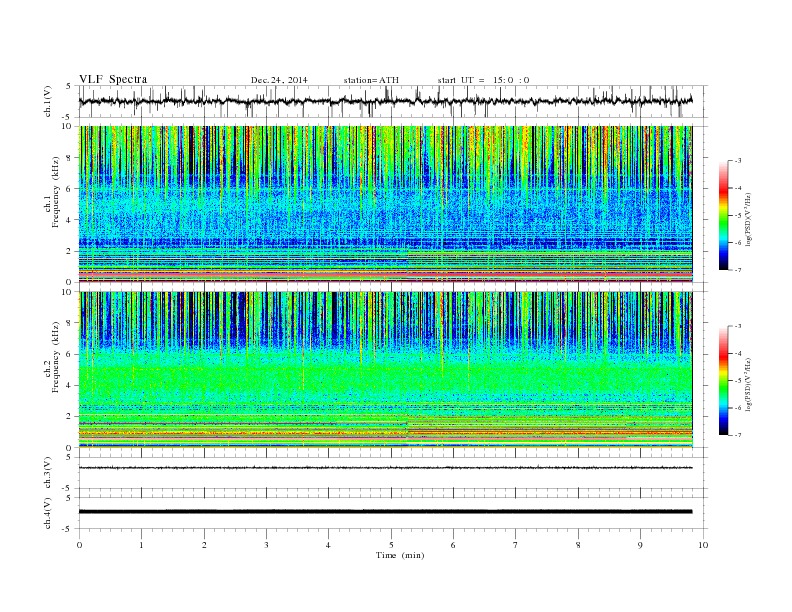Select the "ch.3(V)" axis label
792x612 pixels.
pos(48,473)
